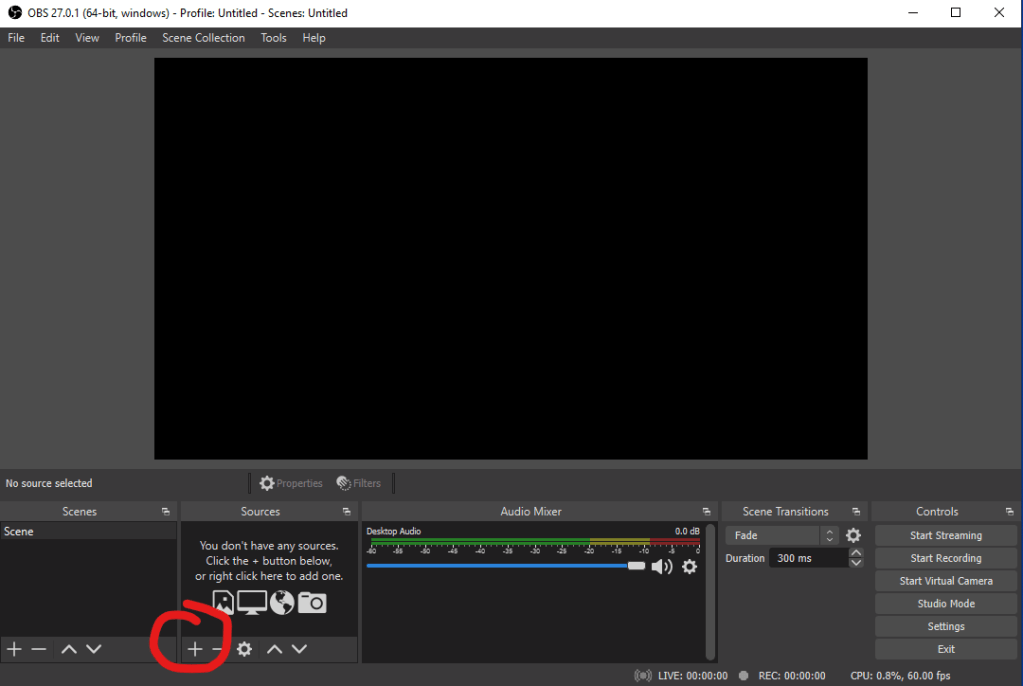Click the display capture monitor icon

(252, 602)
